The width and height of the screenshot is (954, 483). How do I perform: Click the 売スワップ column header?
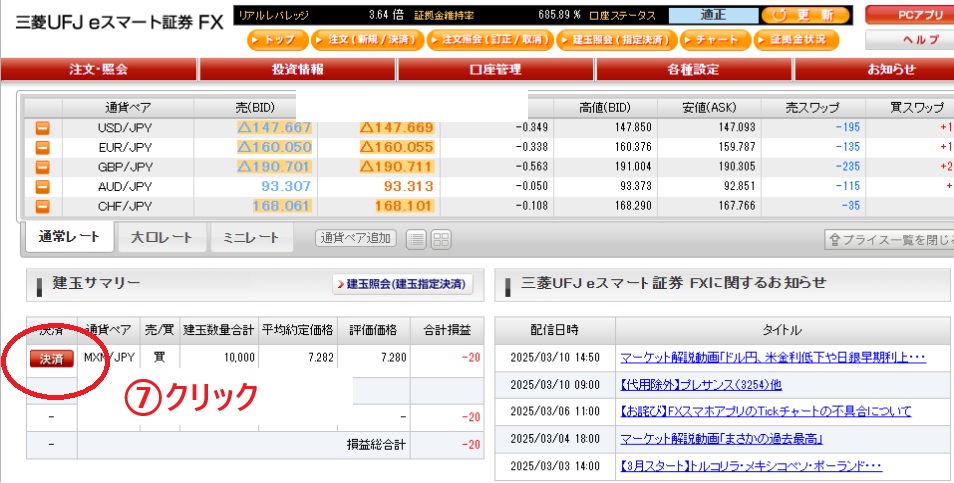click(813, 108)
